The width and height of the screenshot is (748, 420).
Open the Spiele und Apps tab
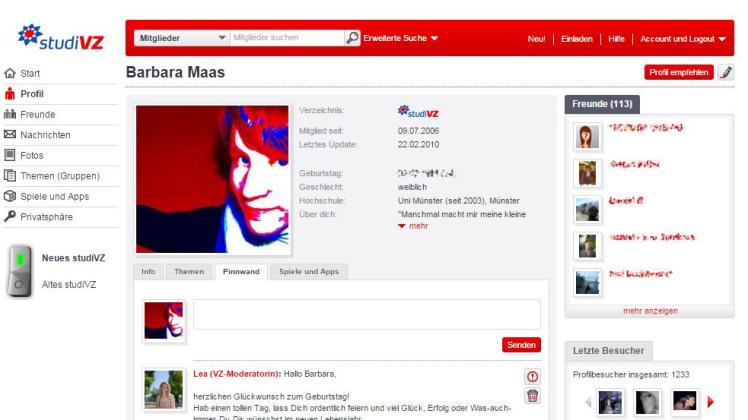(309, 272)
